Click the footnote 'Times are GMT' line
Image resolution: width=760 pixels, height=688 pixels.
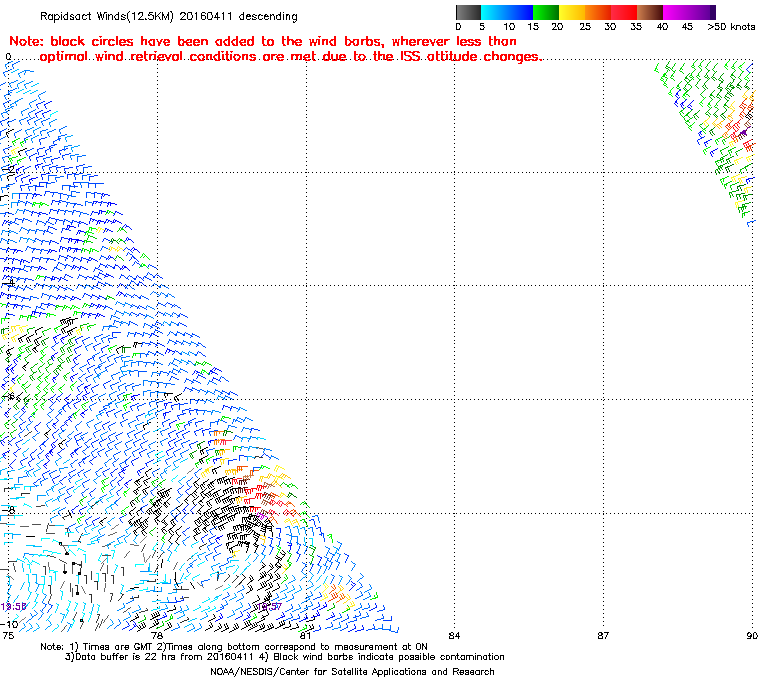[x=234, y=647]
